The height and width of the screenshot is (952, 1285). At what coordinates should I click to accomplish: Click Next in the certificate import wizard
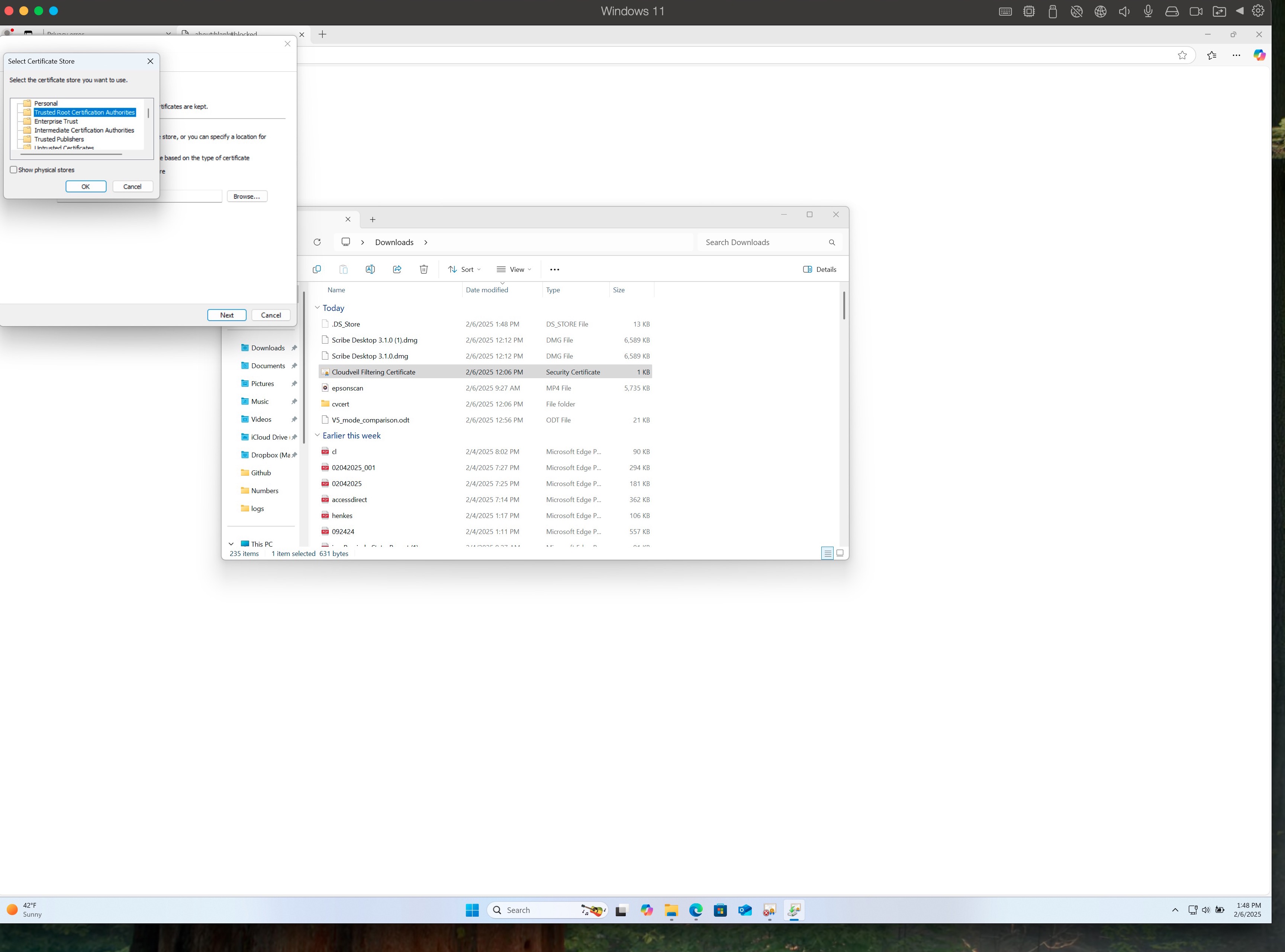tap(227, 315)
